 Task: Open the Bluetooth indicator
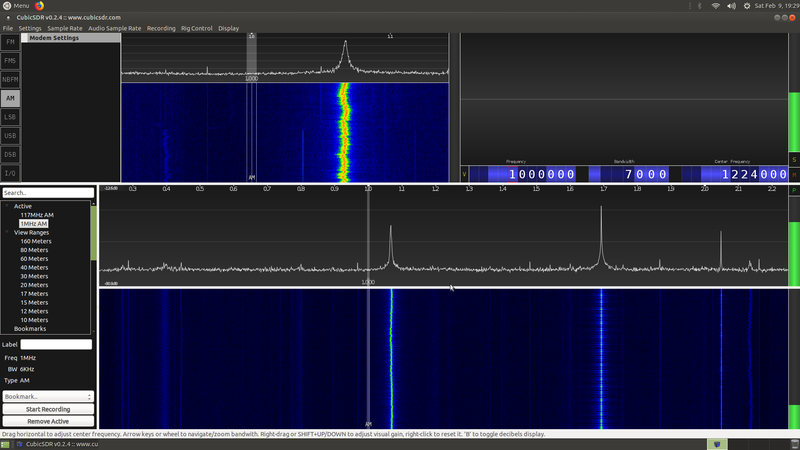[699, 6]
